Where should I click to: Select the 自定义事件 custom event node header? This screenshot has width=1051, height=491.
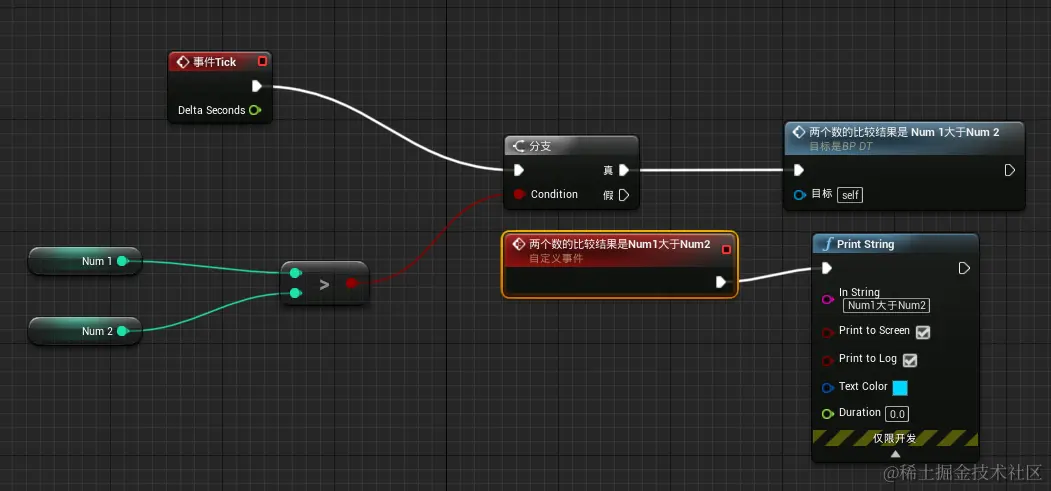click(x=619, y=250)
